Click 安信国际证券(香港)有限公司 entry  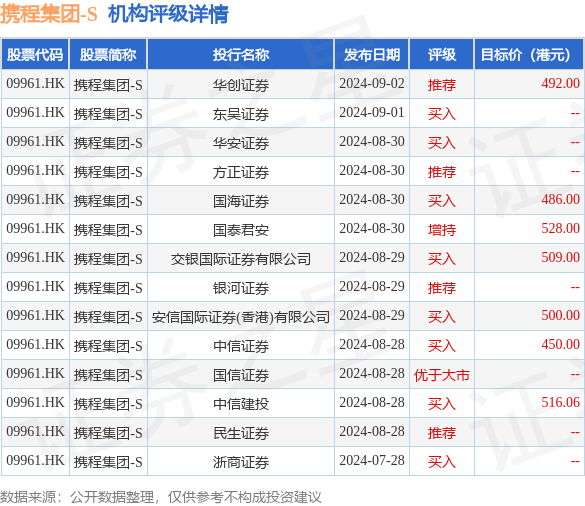pyautogui.click(x=241, y=317)
